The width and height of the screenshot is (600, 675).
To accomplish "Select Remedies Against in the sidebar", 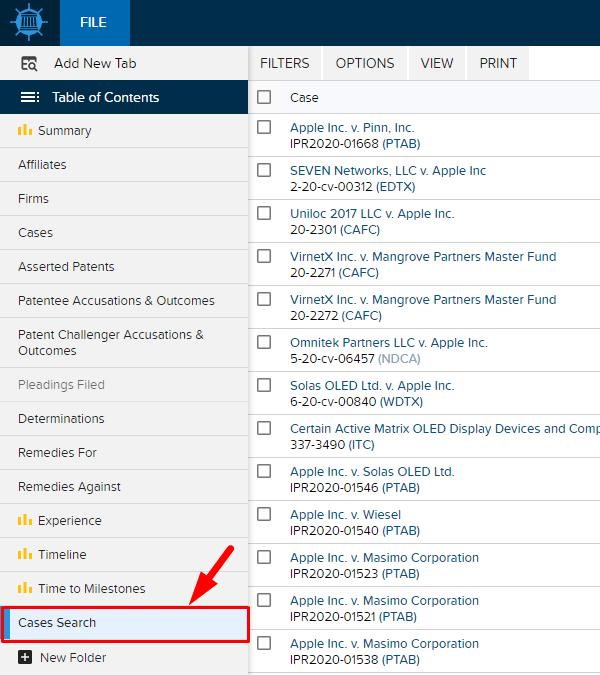I will [x=124, y=486].
